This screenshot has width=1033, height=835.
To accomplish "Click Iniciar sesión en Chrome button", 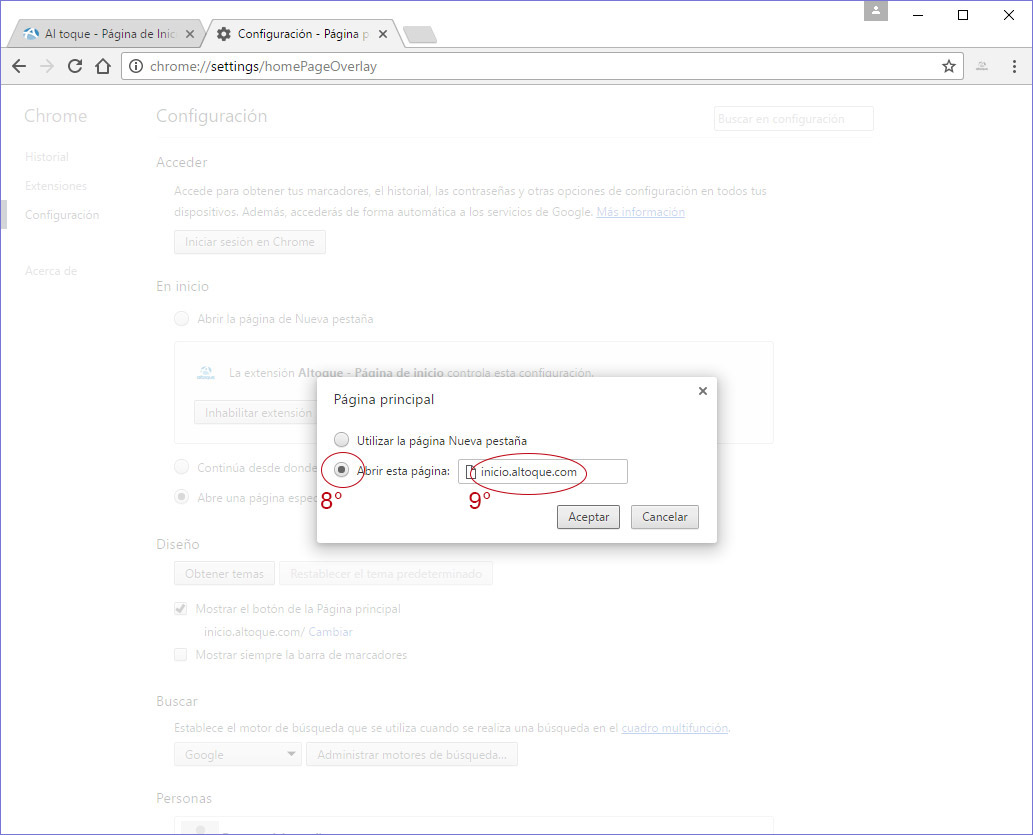I will tap(250, 242).
